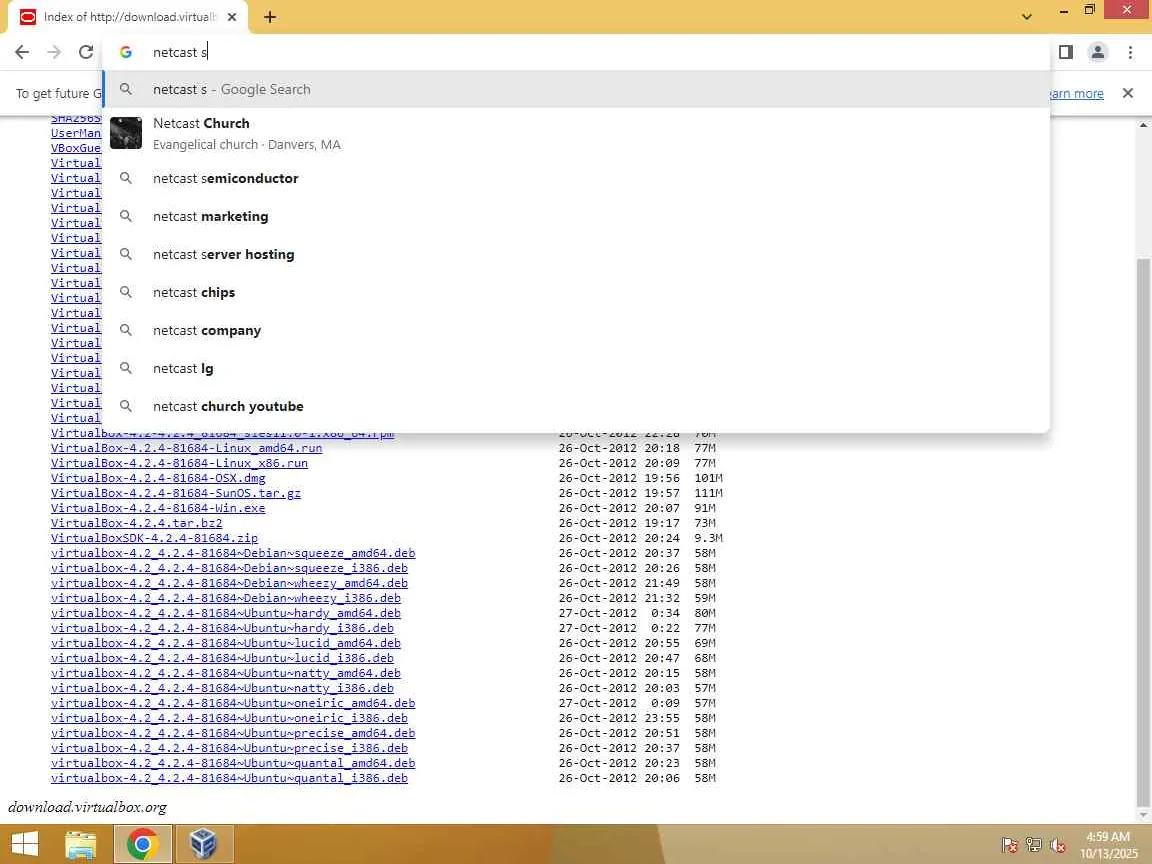
Task: Pick 'netcast company' suggestion
Action: pyautogui.click(x=576, y=331)
